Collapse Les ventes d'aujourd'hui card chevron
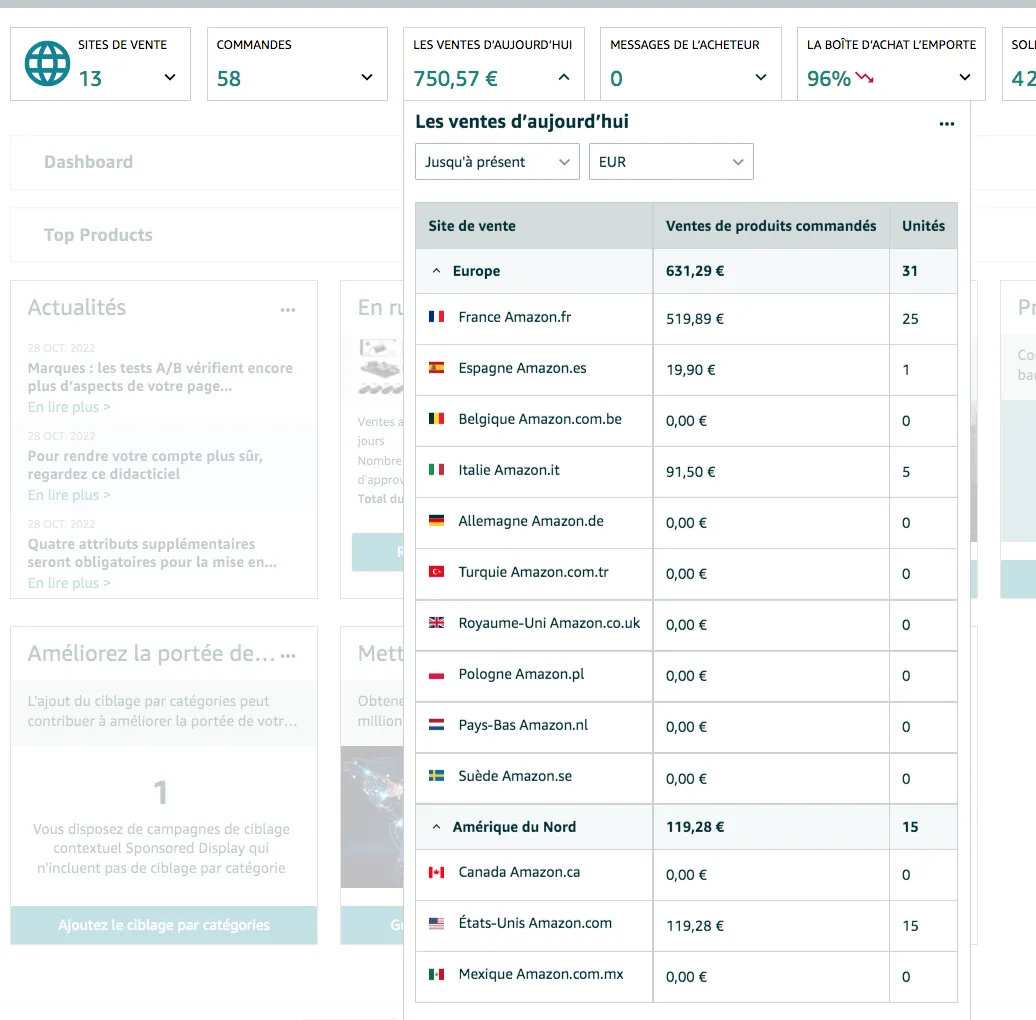This screenshot has width=1036, height=1020. pyautogui.click(x=564, y=77)
